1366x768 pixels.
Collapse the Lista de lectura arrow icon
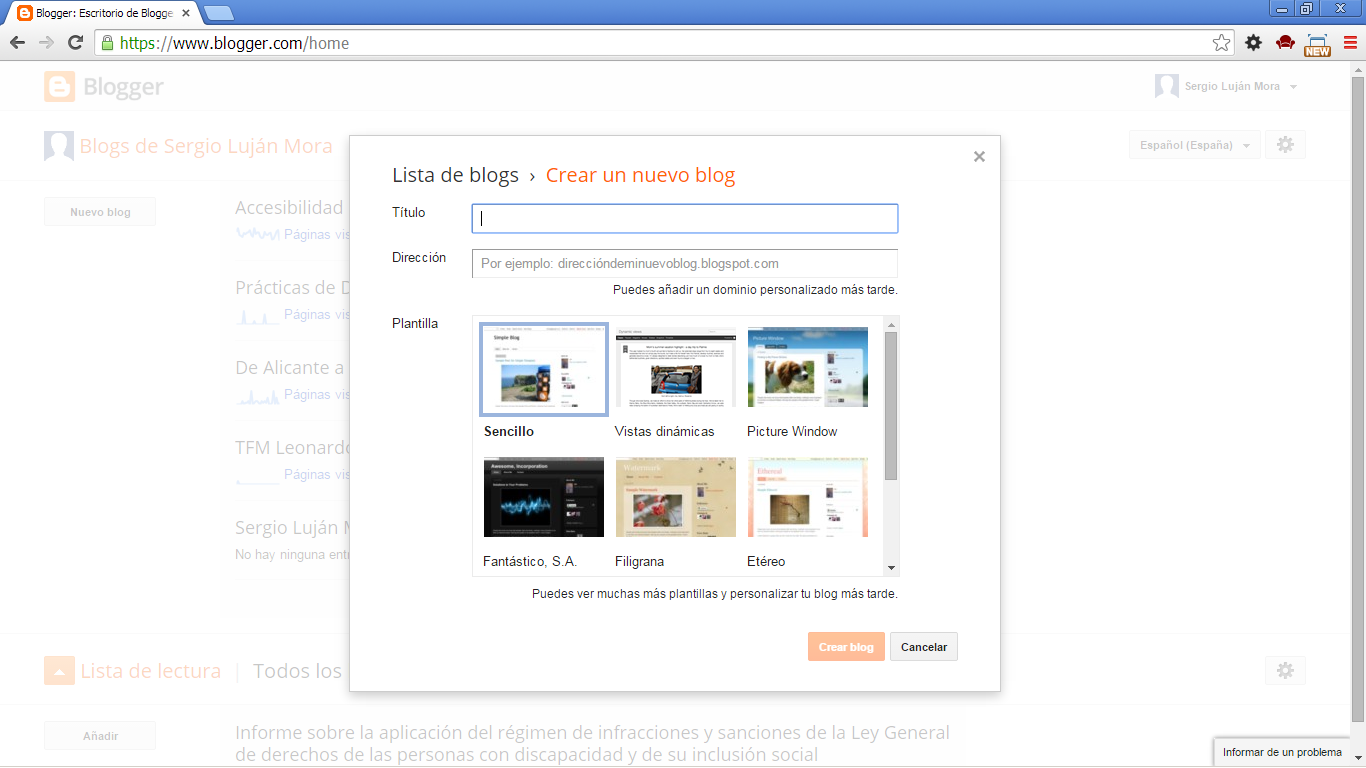[x=59, y=671]
